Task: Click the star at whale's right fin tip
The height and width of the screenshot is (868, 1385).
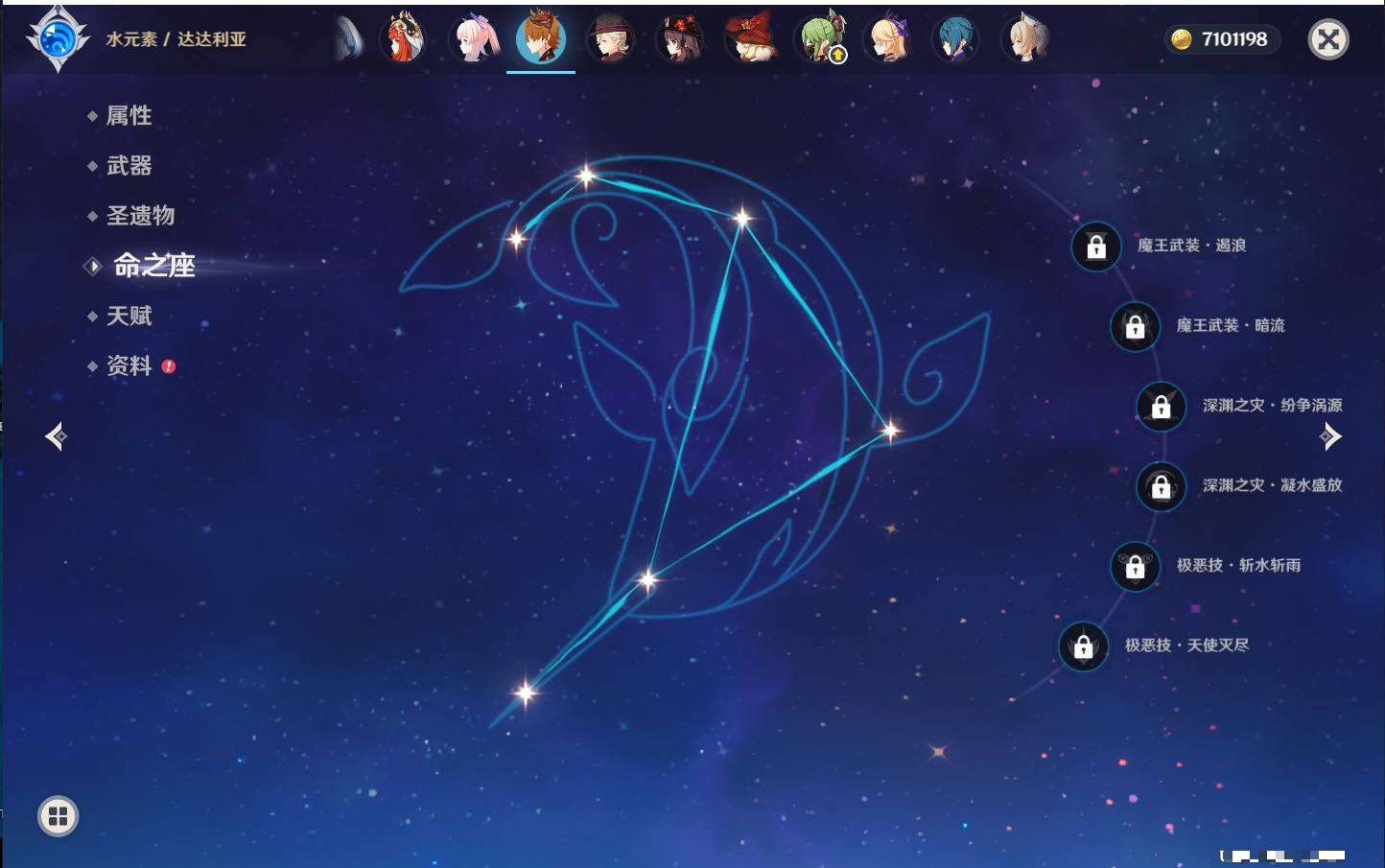Action: coord(890,431)
